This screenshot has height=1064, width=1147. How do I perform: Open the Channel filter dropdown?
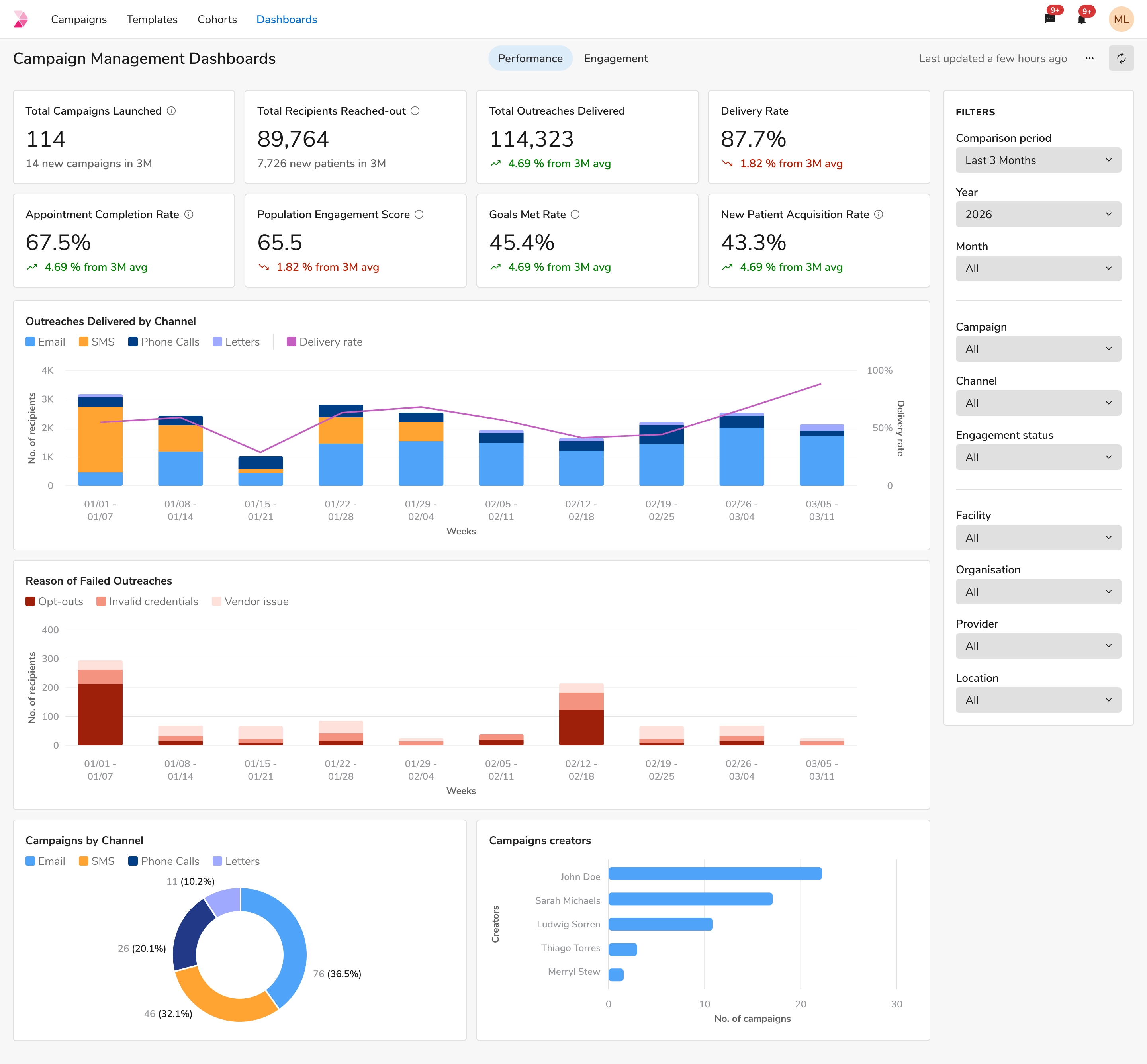tap(1038, 403)
